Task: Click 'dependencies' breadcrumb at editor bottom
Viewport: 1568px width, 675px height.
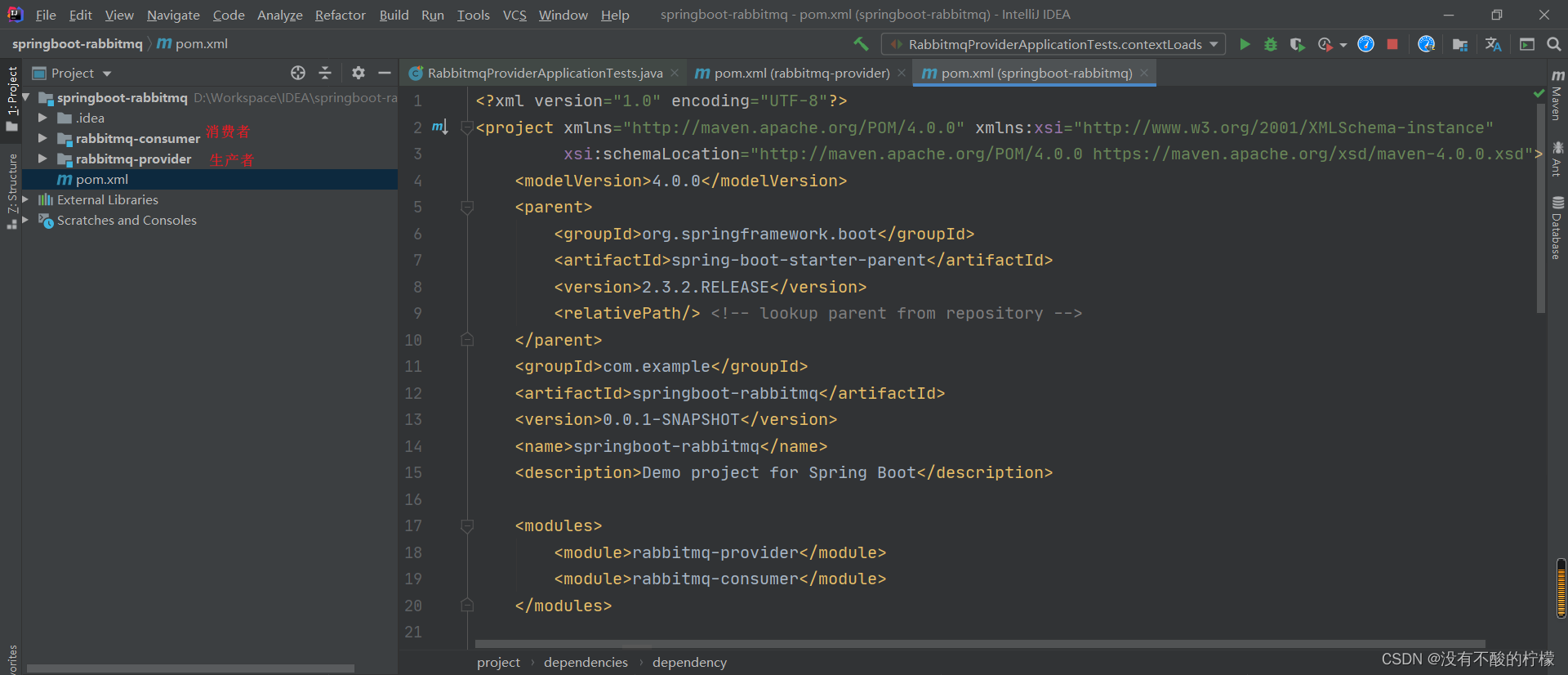Action: point(586,662)
